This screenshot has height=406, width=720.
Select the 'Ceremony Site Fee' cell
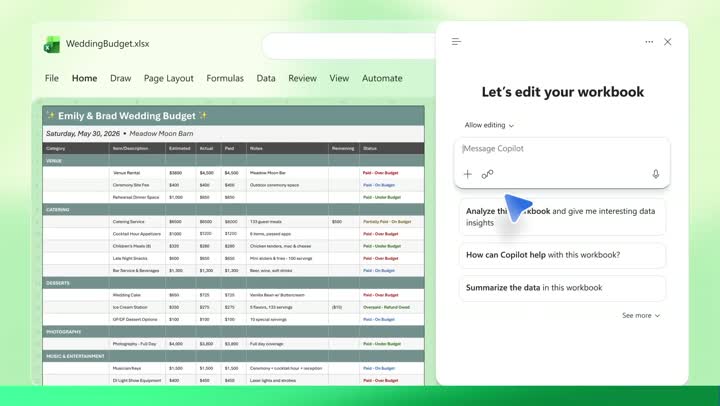[x=137, y=185]
